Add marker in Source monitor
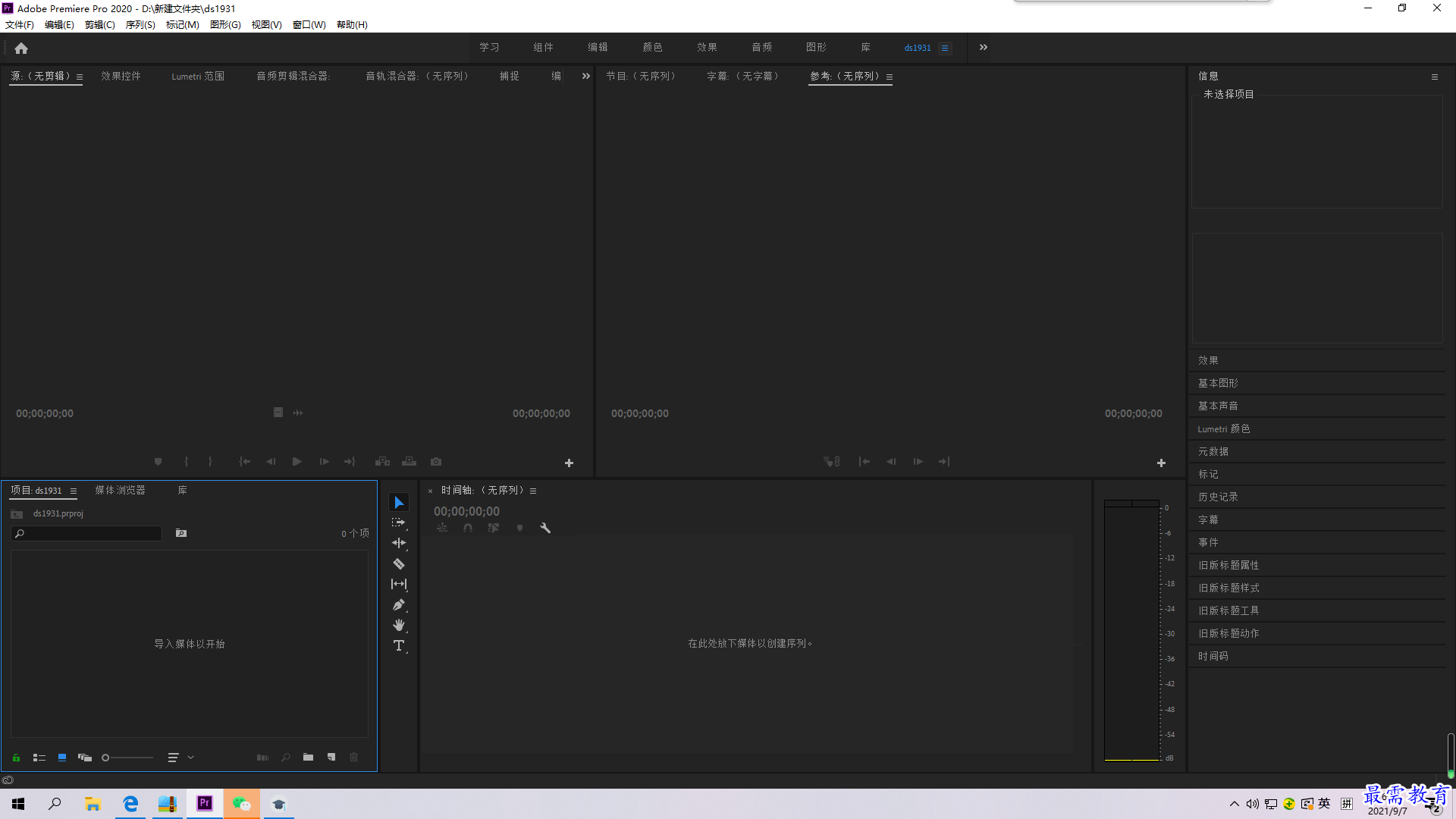This screenshot has width=1456, height=819. point(158,462)
